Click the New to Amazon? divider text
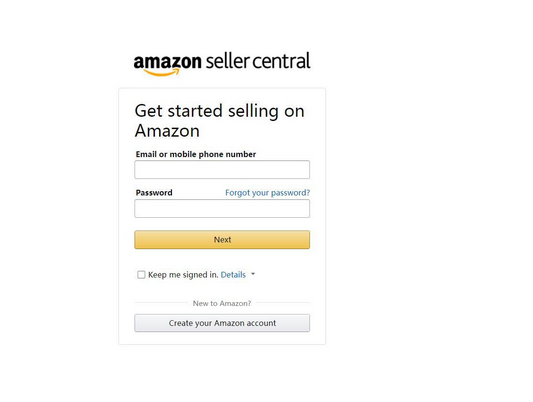This screenshot has width=533, height=402. 222,303
